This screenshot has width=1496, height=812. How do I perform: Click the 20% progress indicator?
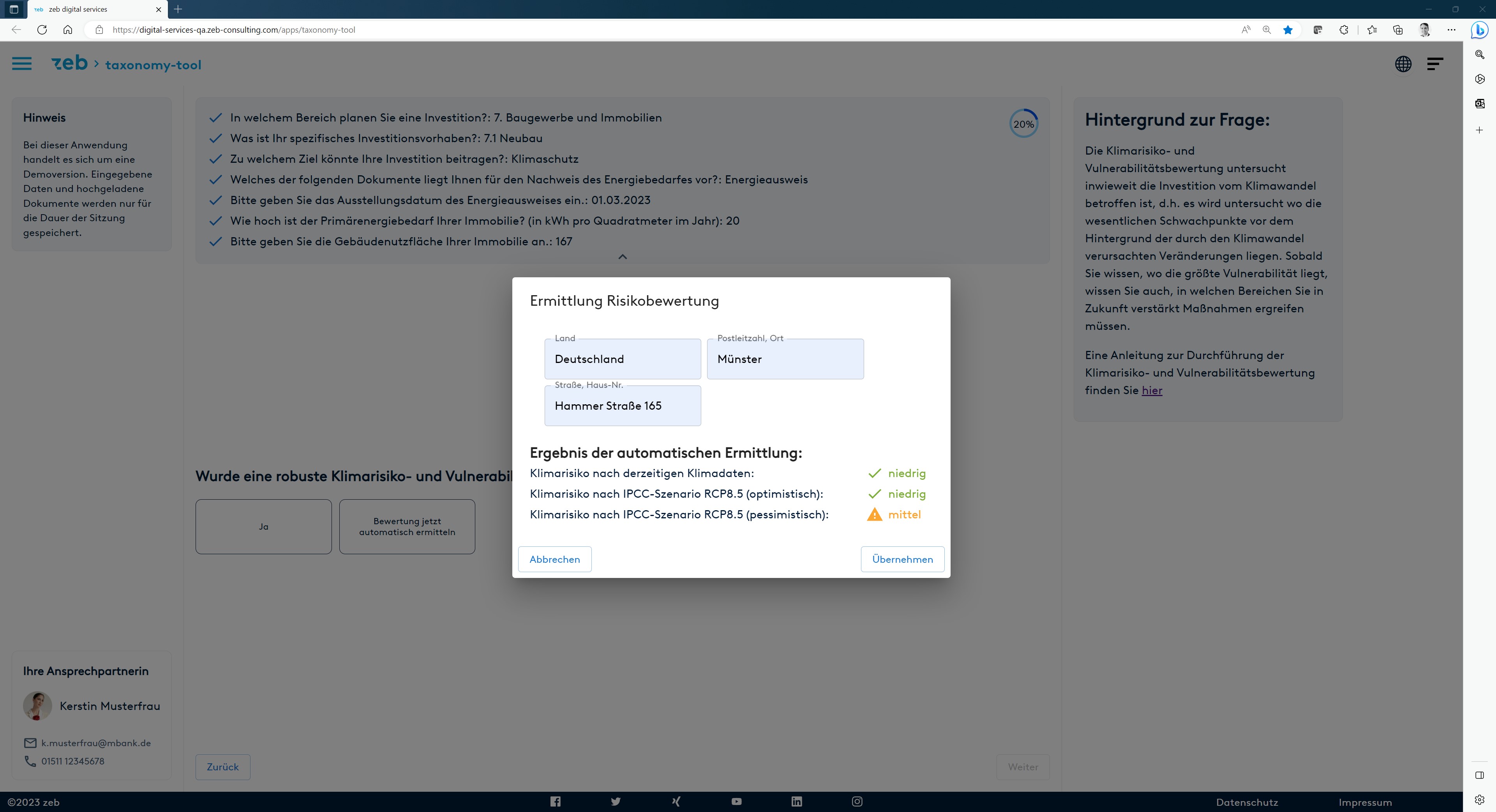coord(1023,123)
